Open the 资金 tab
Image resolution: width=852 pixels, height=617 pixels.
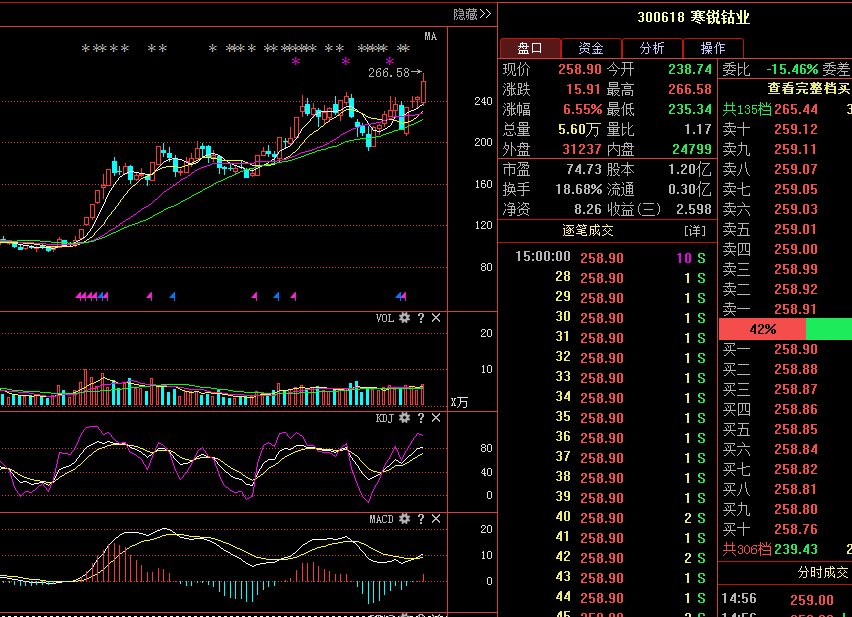[x=591, y=48]
